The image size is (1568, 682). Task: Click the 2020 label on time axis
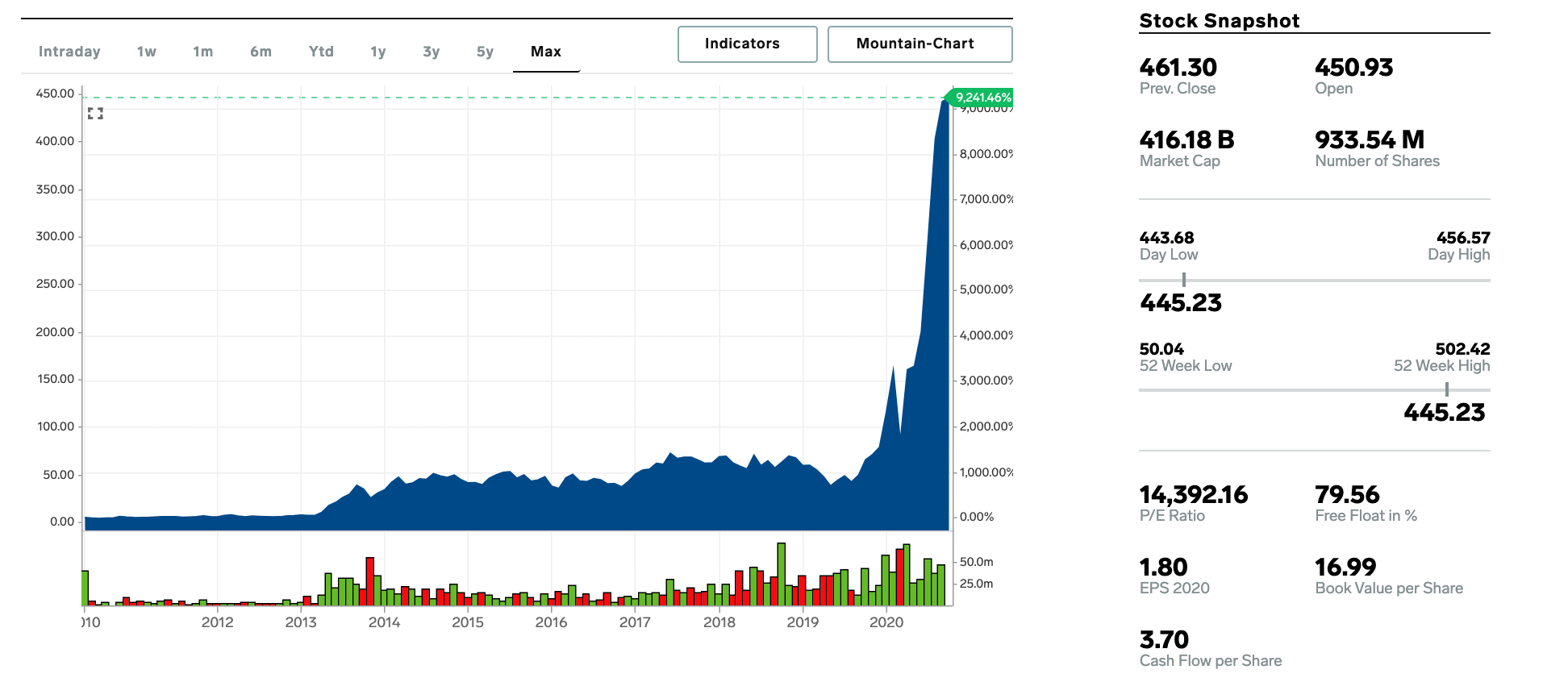[886, 622]
